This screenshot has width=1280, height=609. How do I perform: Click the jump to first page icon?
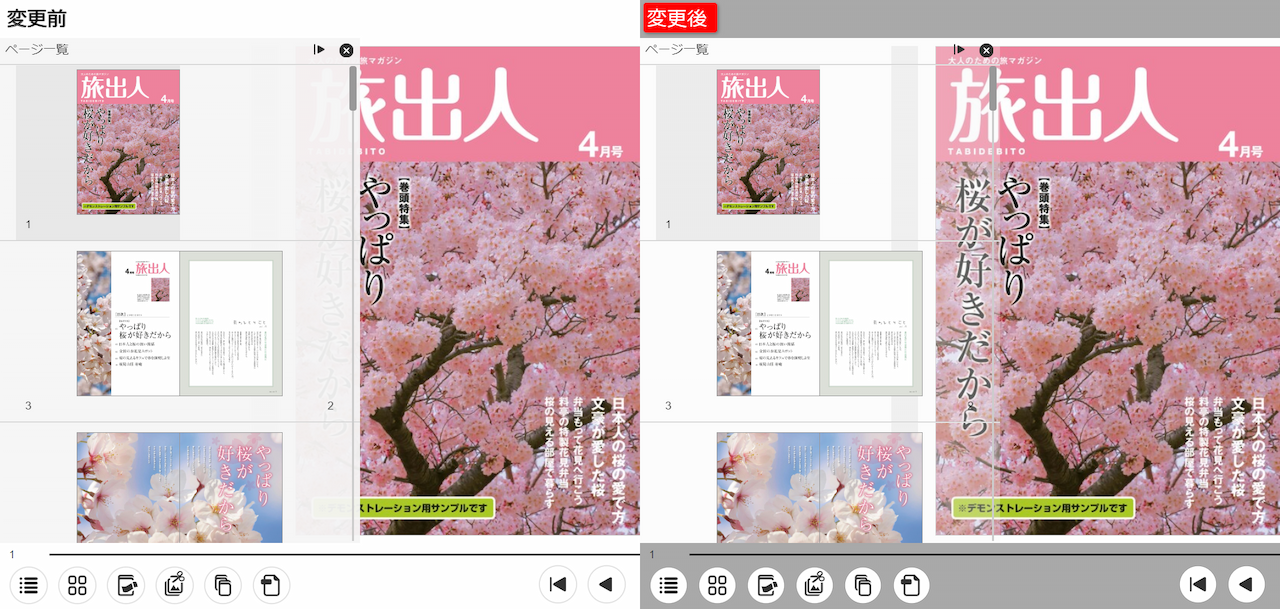pos(558,585)
